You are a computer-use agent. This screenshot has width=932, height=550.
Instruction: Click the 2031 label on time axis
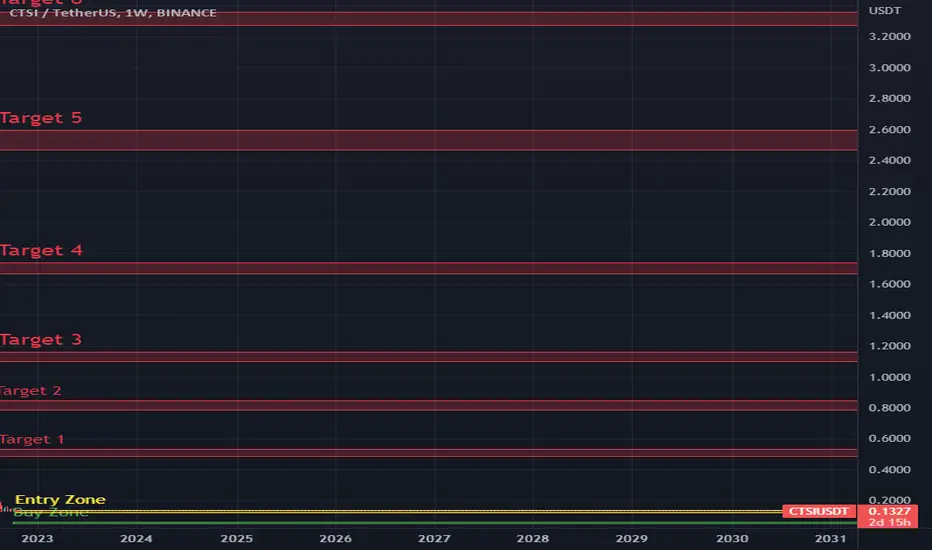(x=830, y=539)
